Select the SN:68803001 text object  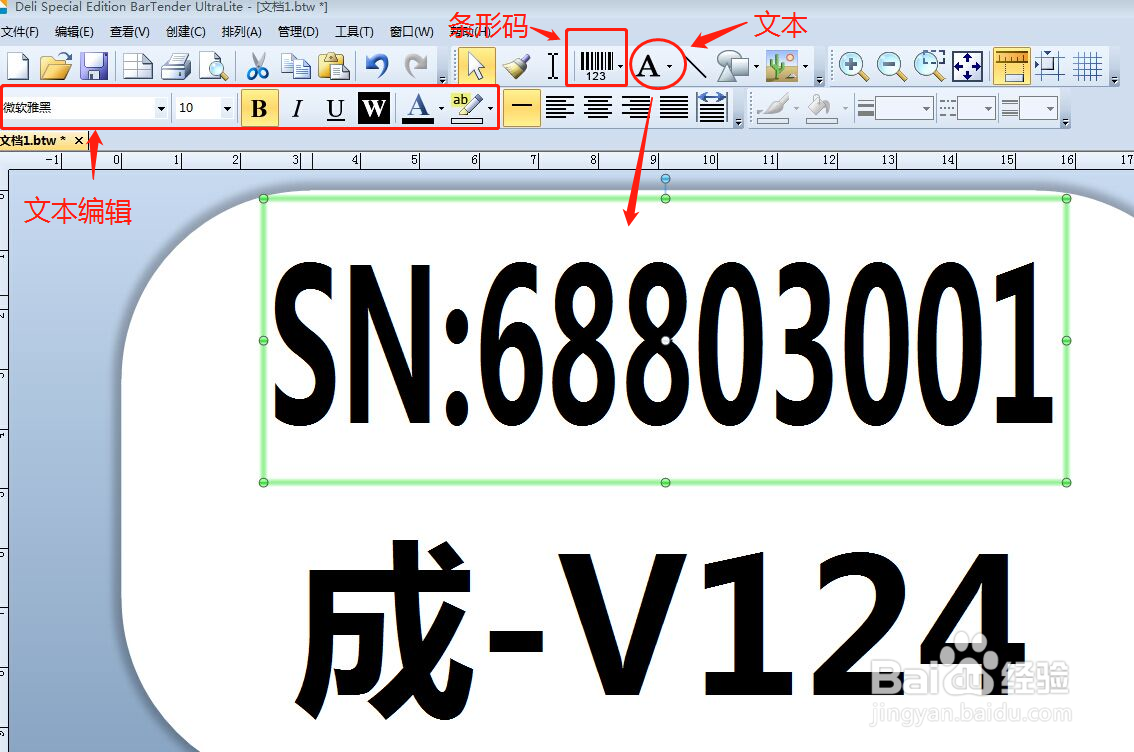click(x=664, y=341)
